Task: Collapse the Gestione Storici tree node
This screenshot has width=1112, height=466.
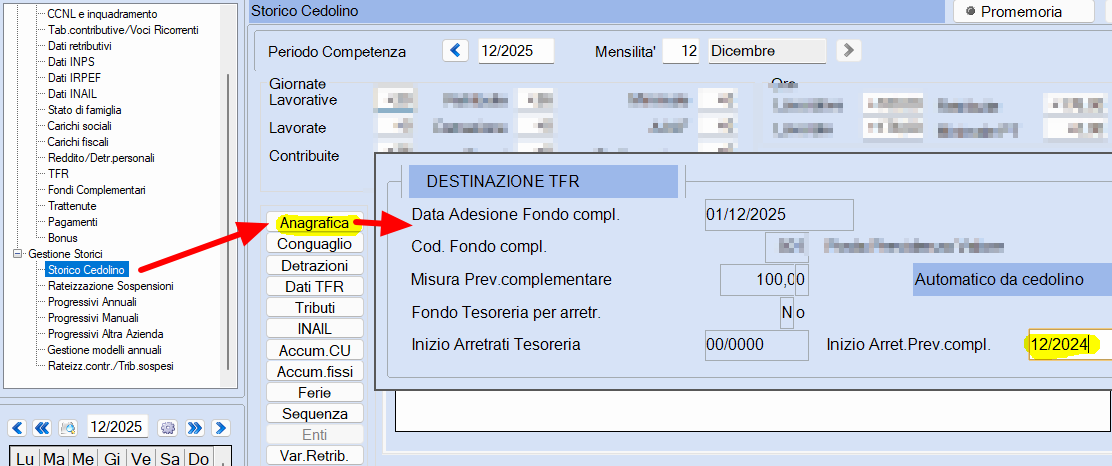Action: (x=17, y=254)
